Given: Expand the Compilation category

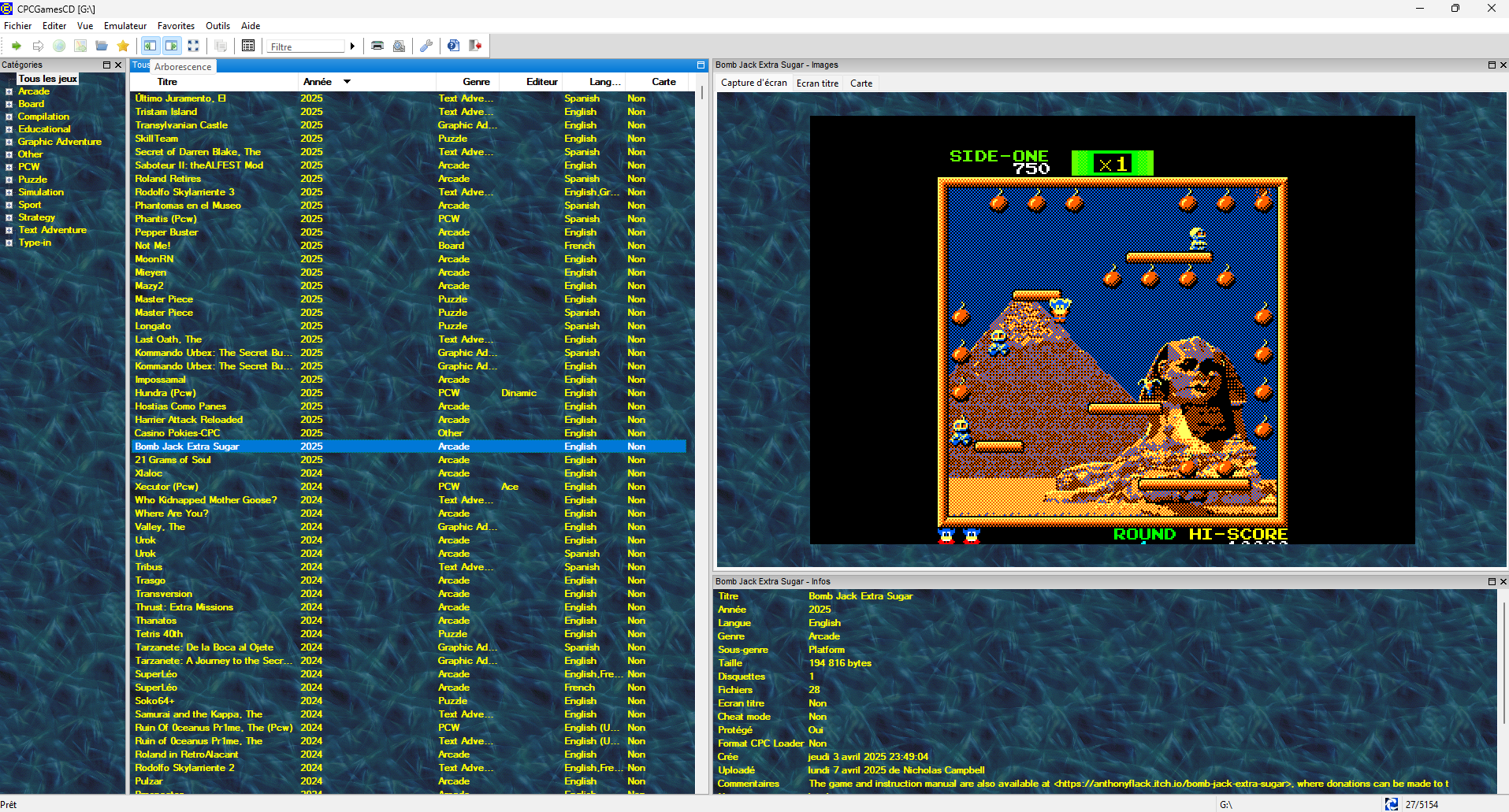Looking at the screenshot, I should (x=9, y=117).
